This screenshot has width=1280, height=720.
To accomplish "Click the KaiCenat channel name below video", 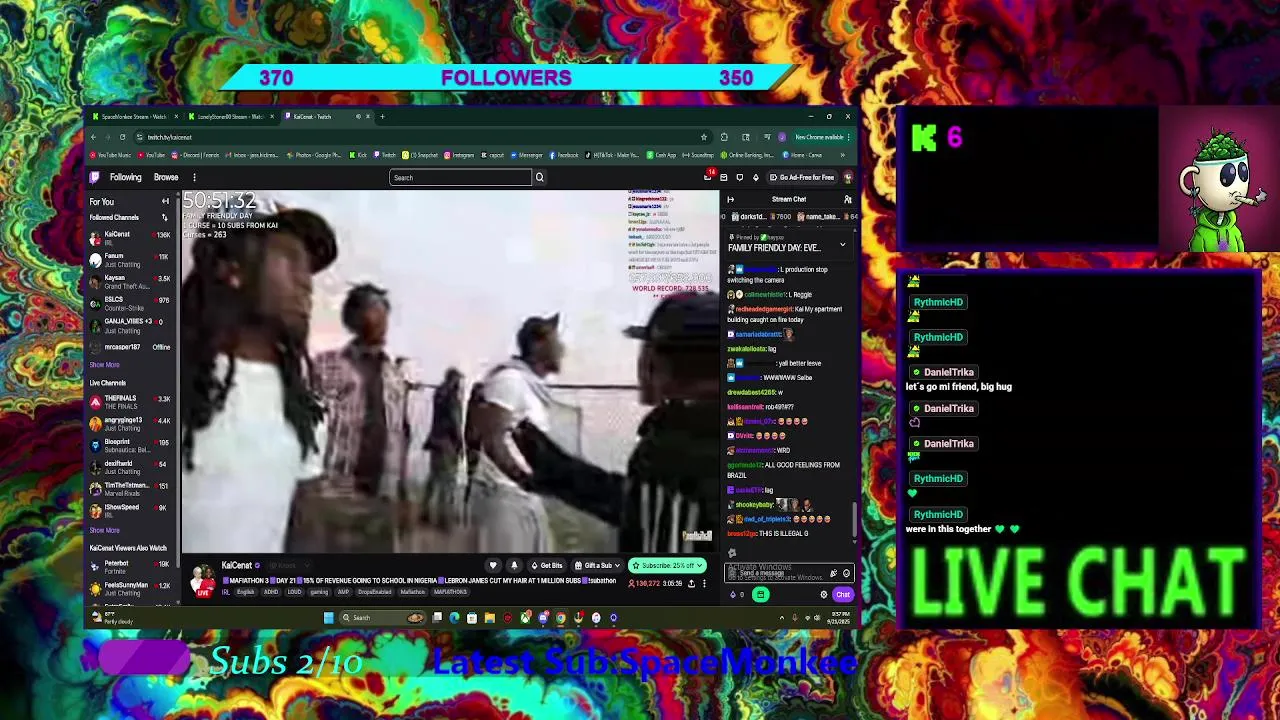I will pyautogui.click(x=237, y=566).
